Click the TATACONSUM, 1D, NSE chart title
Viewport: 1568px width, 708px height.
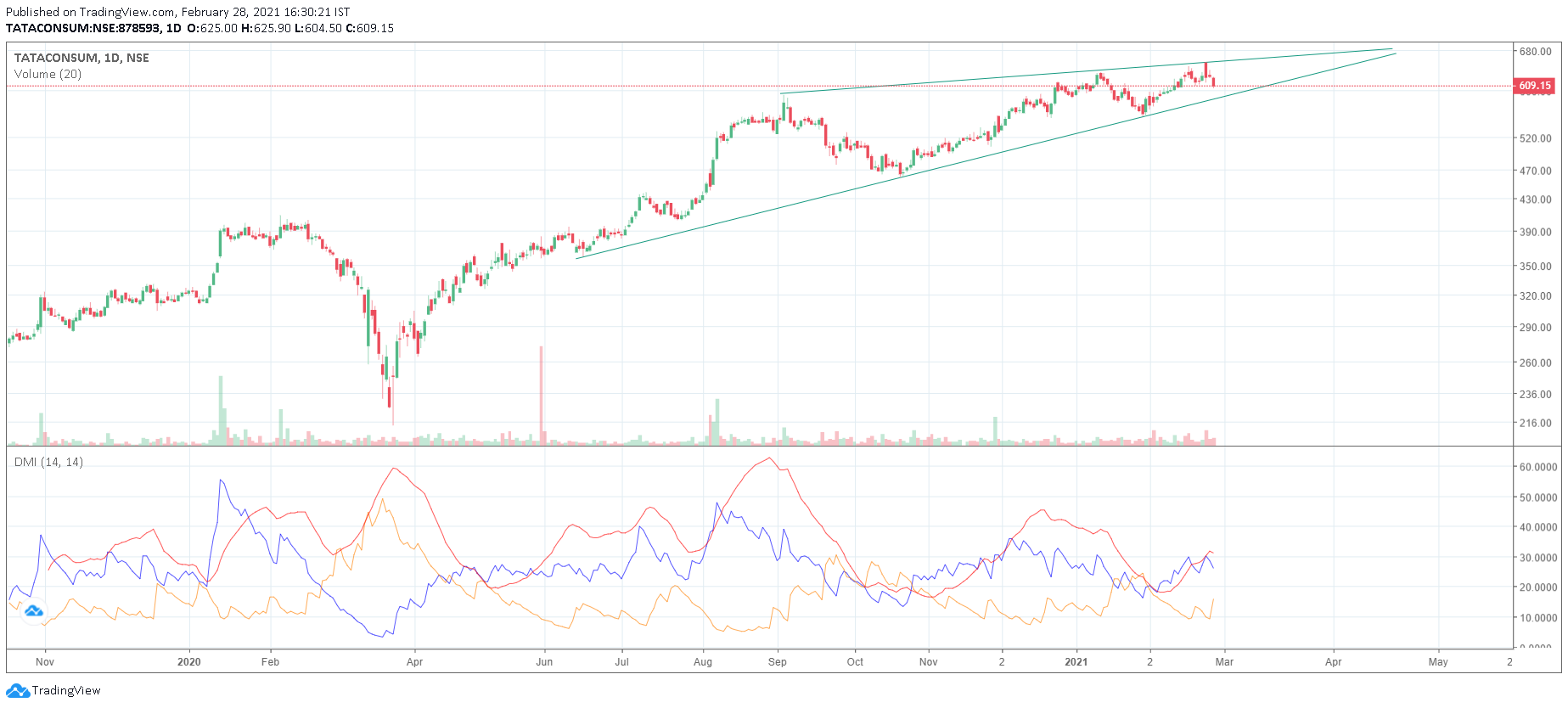[x=81, y=58]
